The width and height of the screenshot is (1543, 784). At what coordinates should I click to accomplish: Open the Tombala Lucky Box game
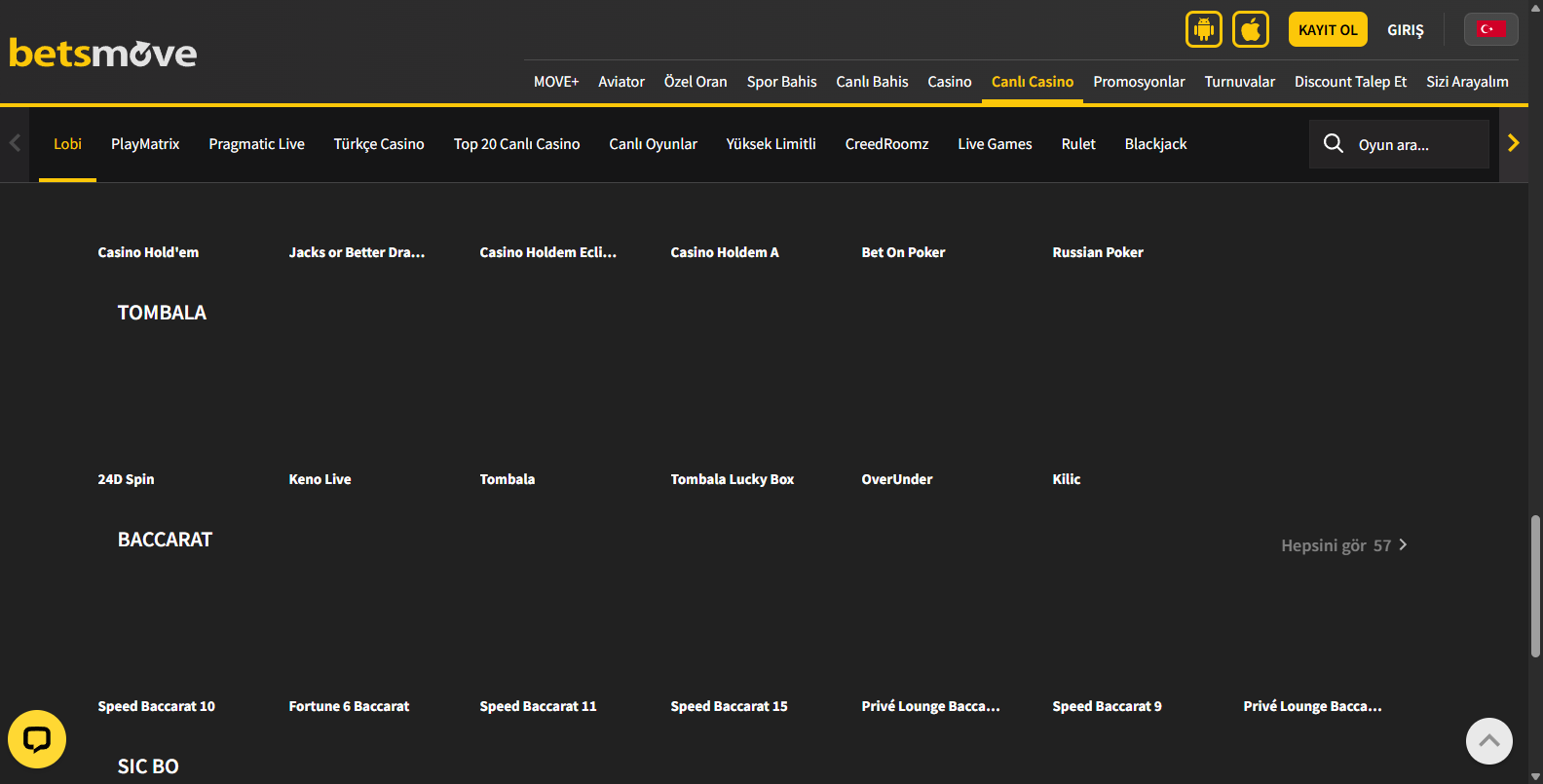pos(732,479)
